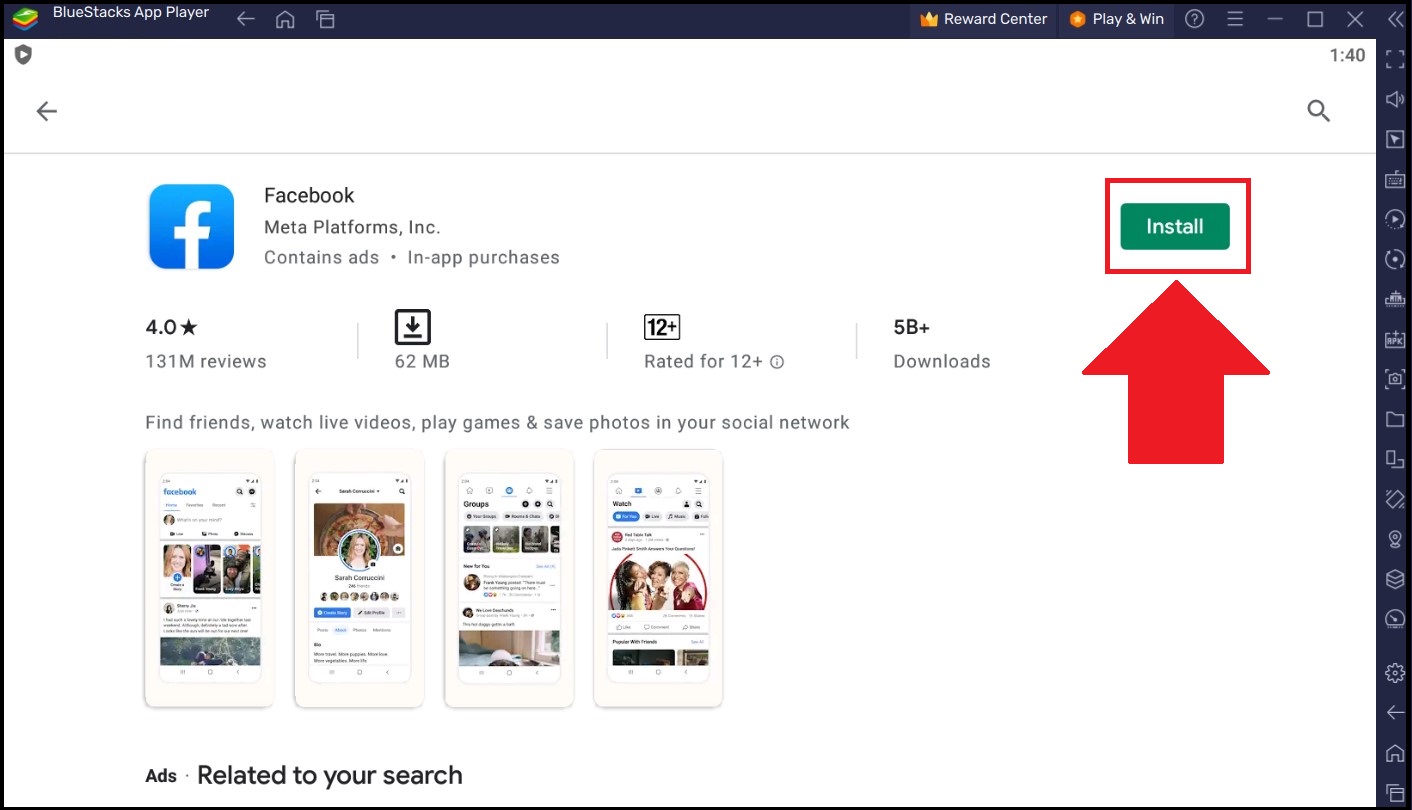Click the 1:40 clock in status bar

[x=1347, y=55]
